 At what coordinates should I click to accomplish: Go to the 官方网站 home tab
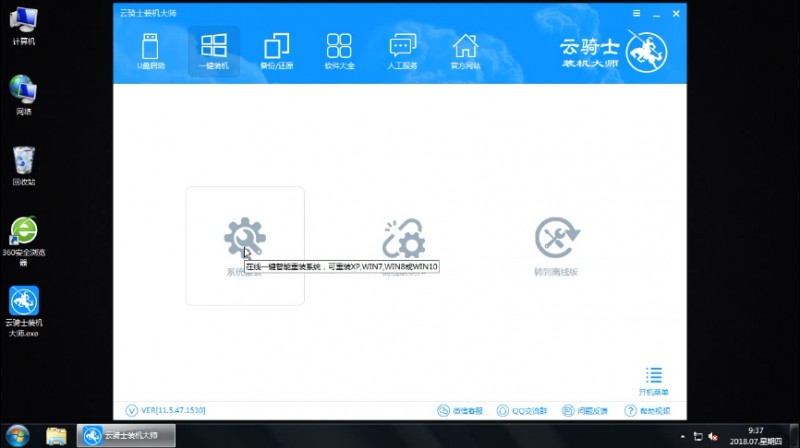click(465, 52)
